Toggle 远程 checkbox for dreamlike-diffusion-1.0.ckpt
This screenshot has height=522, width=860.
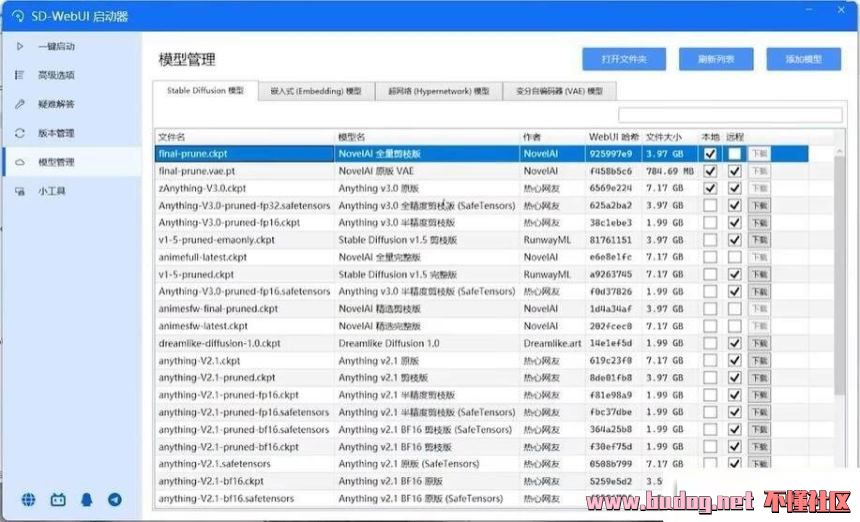click(734, 344)
